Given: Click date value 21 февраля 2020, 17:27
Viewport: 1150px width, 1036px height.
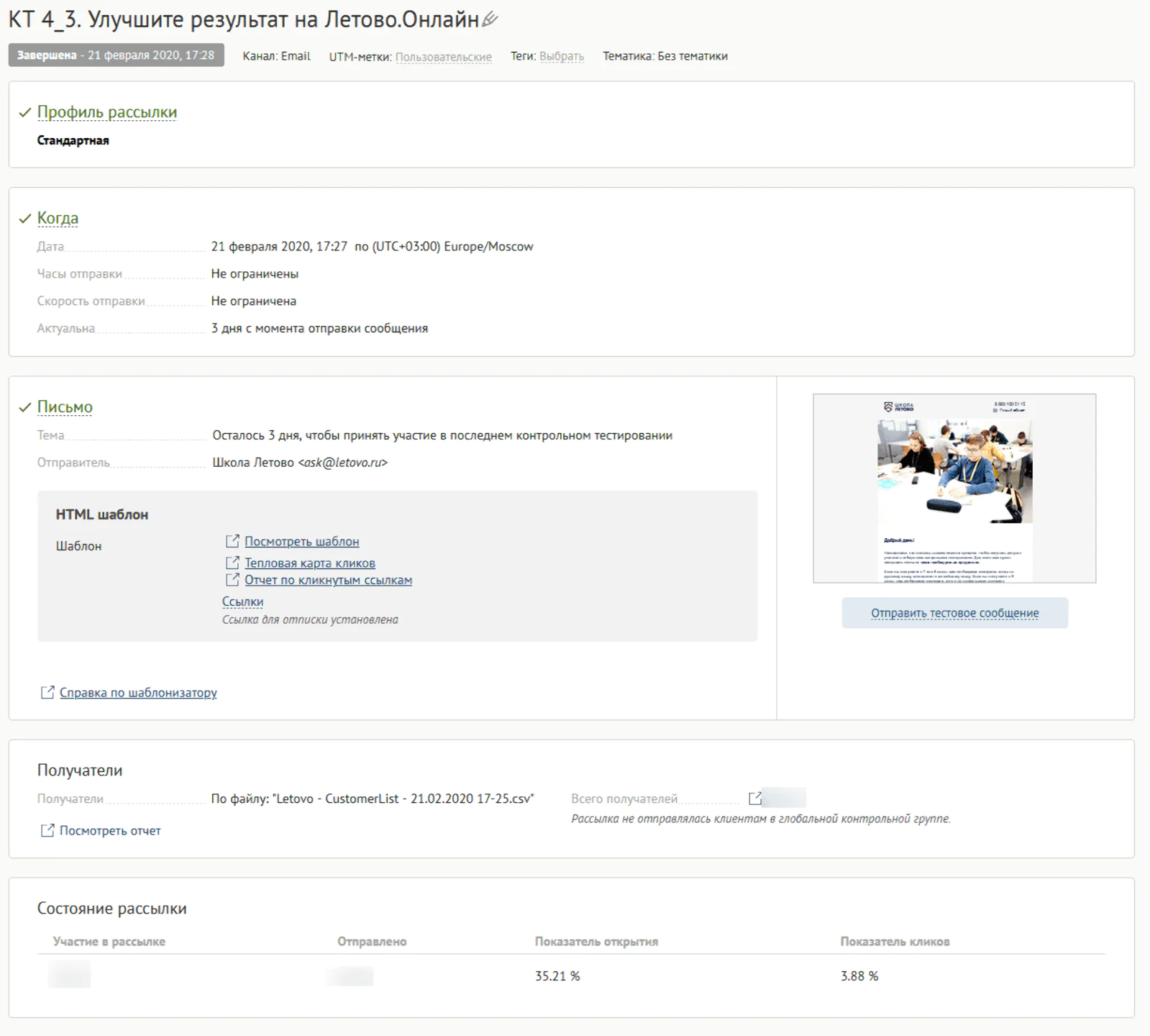Looking at the screenshot, I should click(279, 247).
